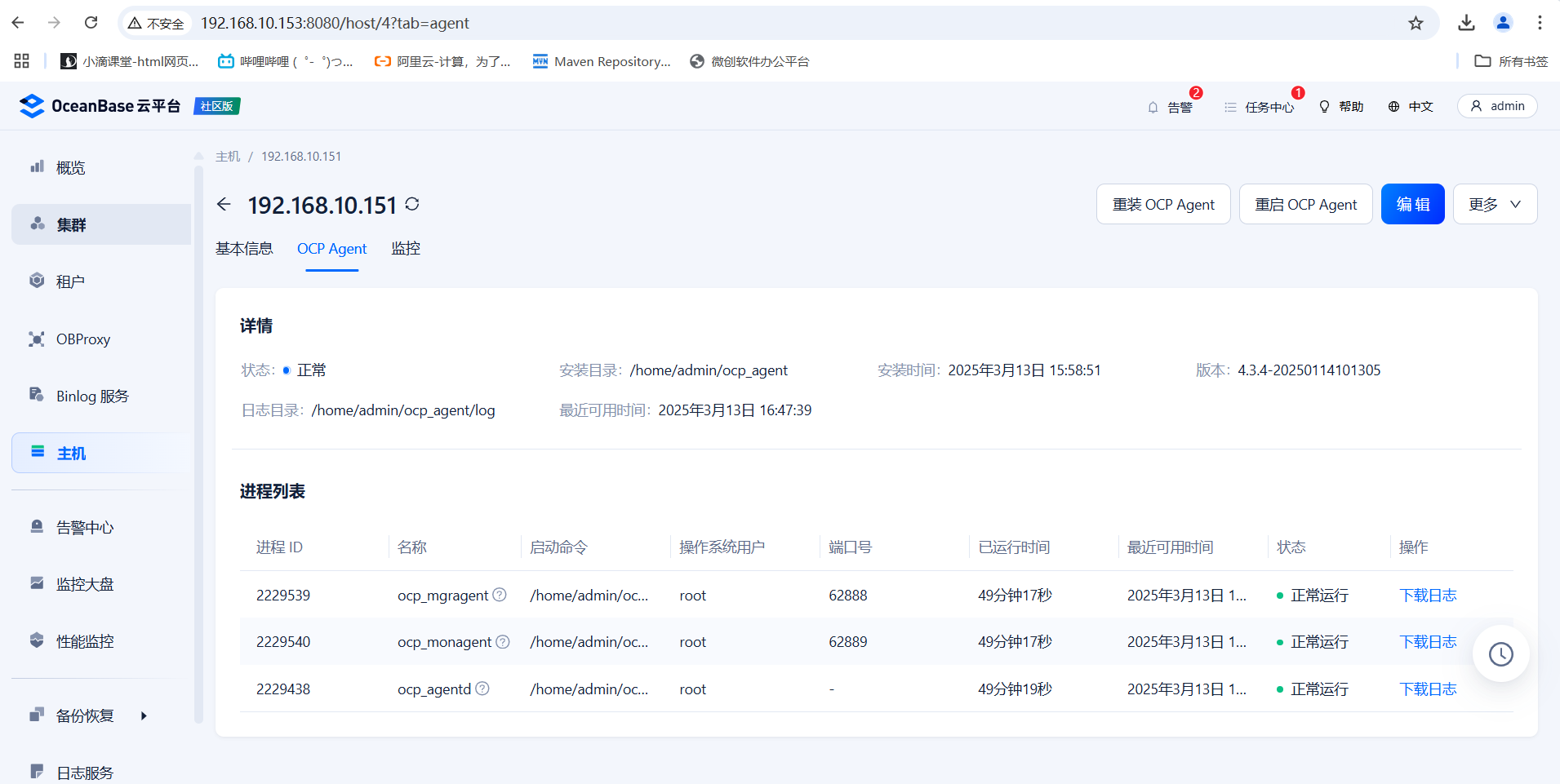Screen dimensions: 1560x784
Task: Open 微创软件办公平台 bookmark
Action: [749, 61]
